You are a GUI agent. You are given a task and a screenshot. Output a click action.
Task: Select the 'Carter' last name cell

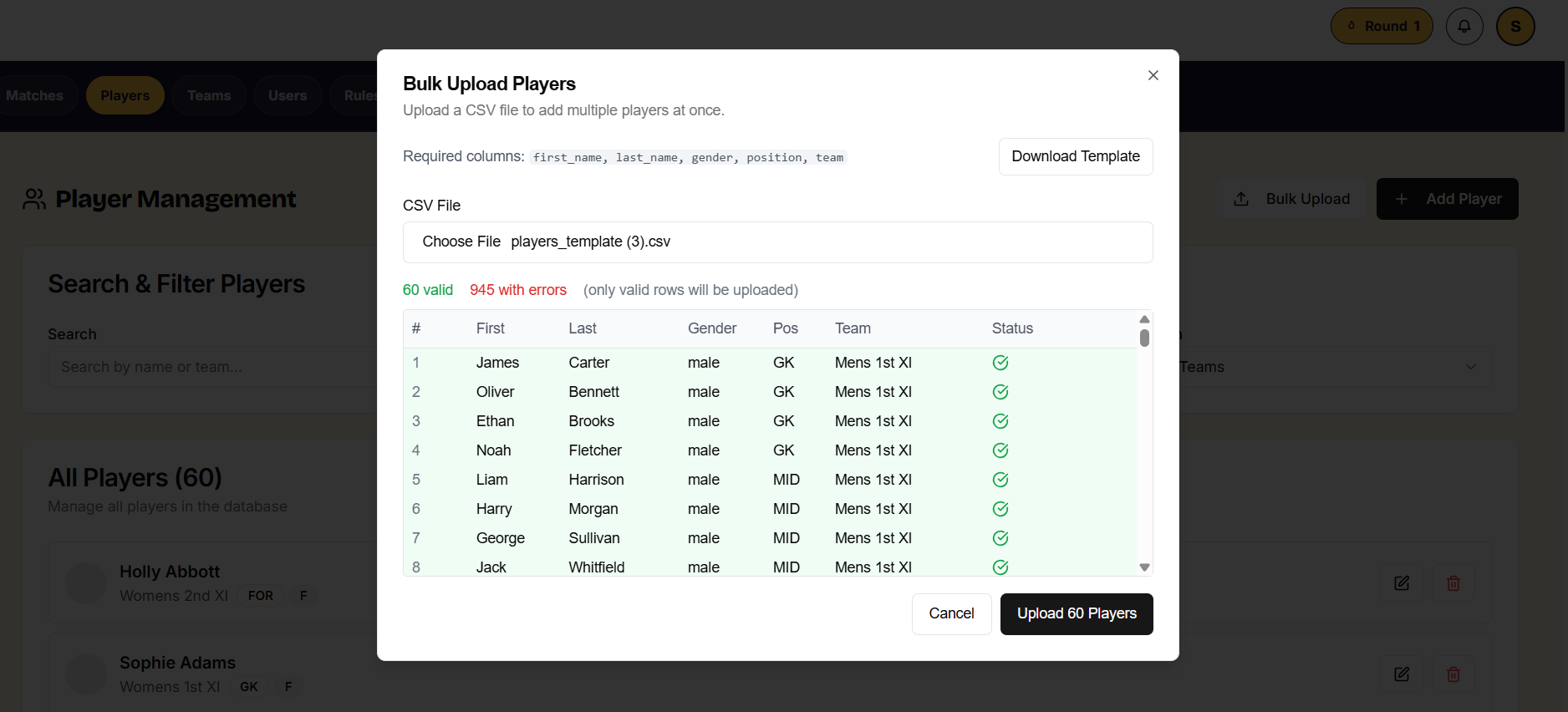click(x=589, y=363)
